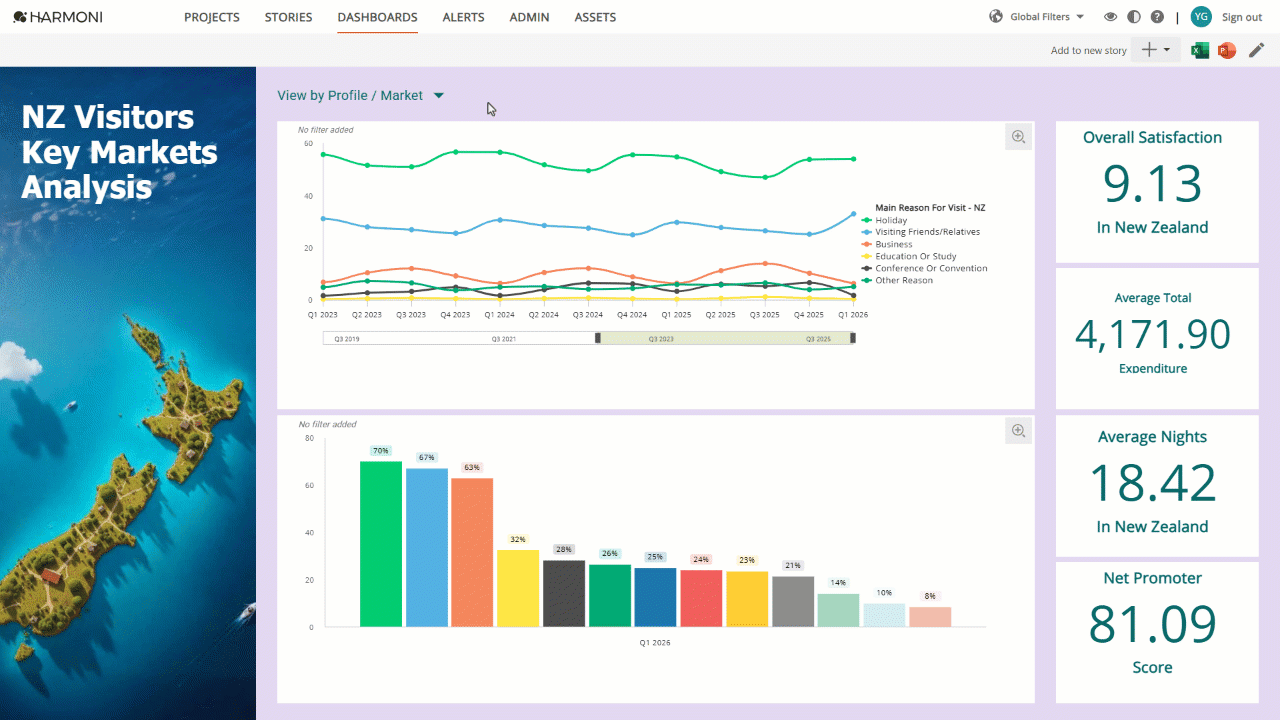
Task: Edit dashboard with the pencil icon
Action: (x=1257, y=50)
